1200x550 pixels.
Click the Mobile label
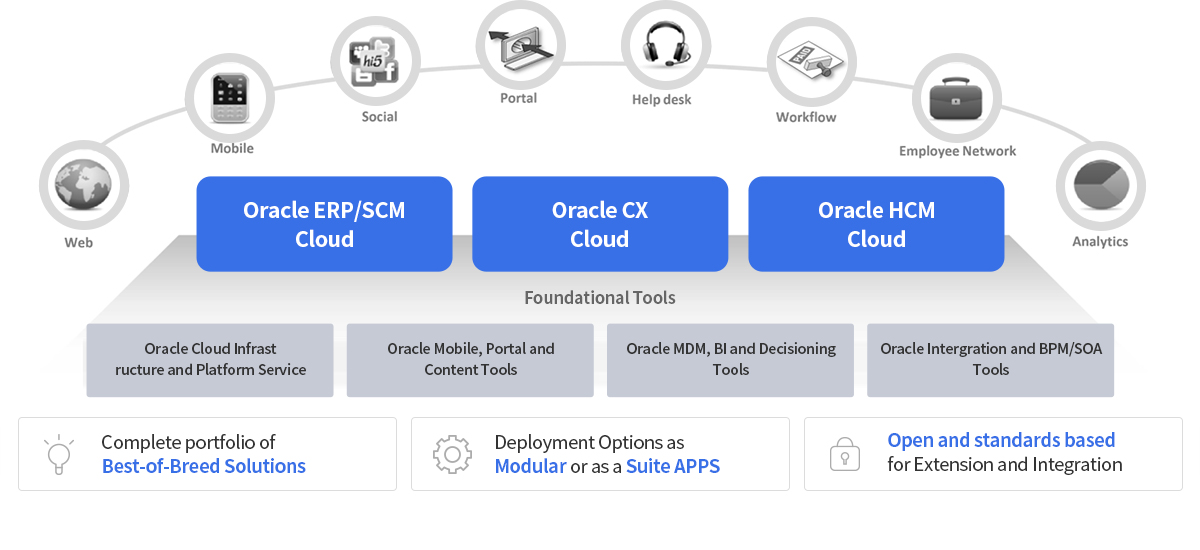232,148
